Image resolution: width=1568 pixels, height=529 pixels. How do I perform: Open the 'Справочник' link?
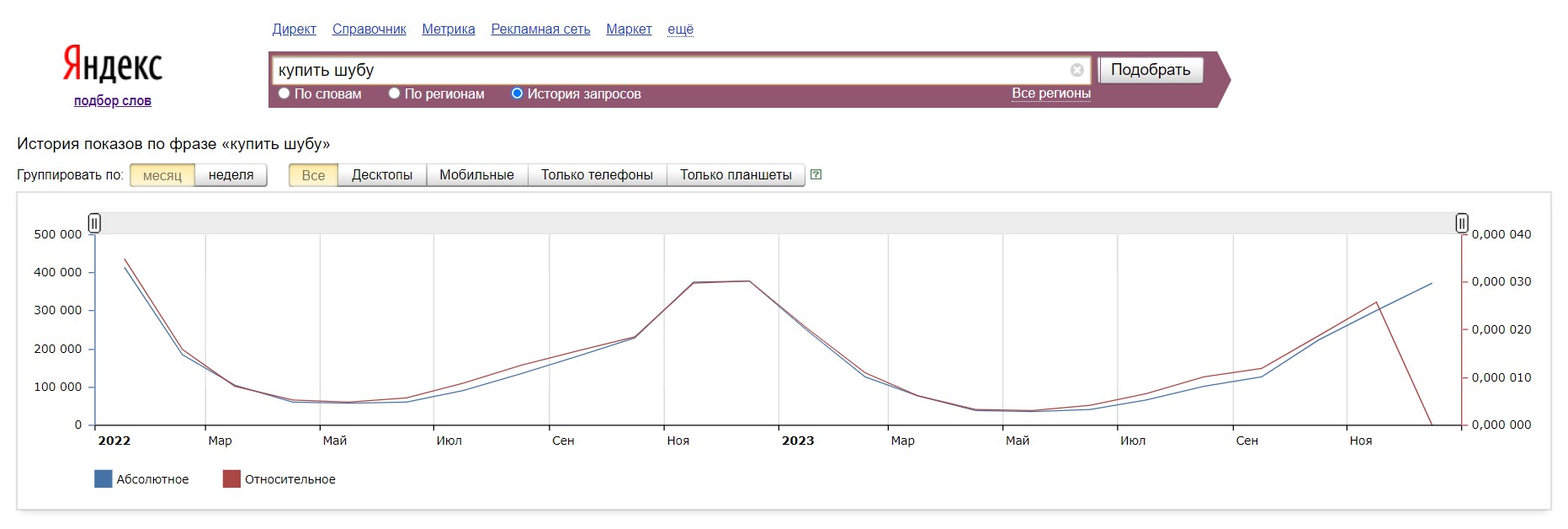pyautogui.click(x=369, y=29)
